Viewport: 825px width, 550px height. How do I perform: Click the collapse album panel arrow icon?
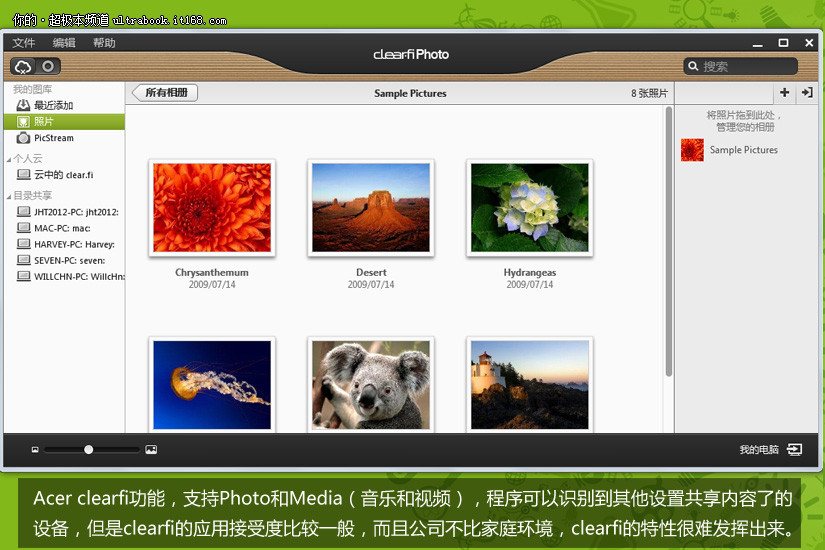click(x=807, y=93)
